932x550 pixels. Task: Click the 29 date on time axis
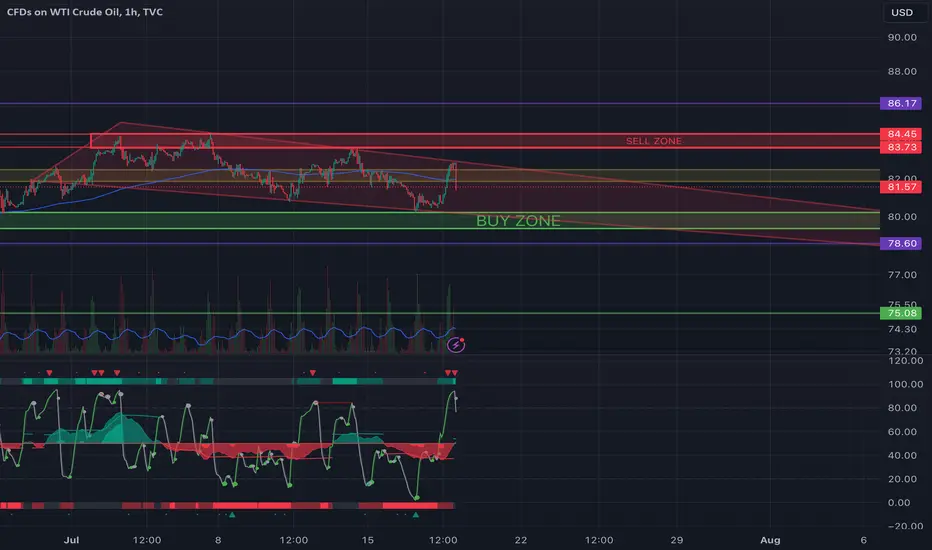(x=676, y=540)
